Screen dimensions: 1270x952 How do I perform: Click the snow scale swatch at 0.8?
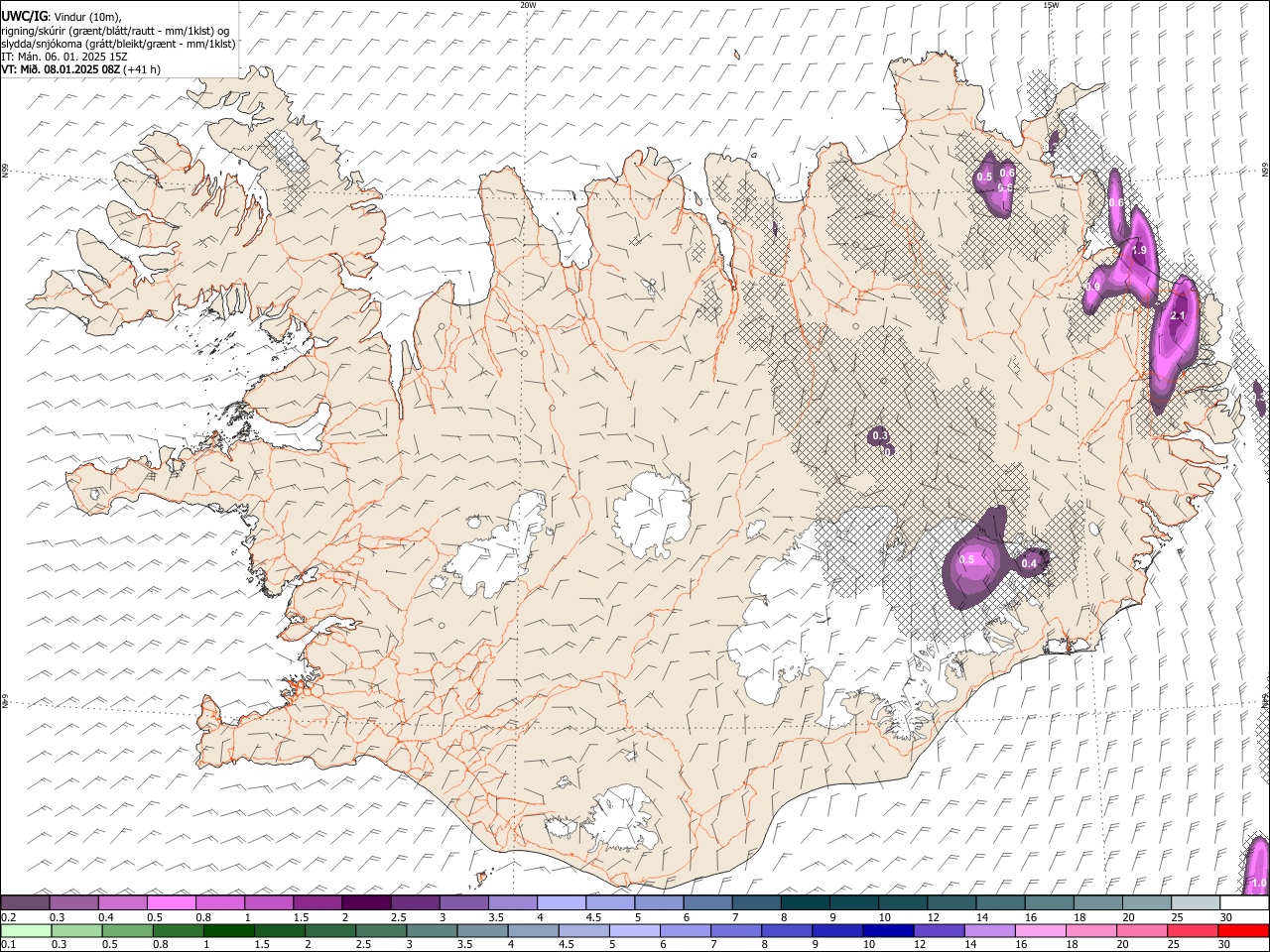click(219, 903)
